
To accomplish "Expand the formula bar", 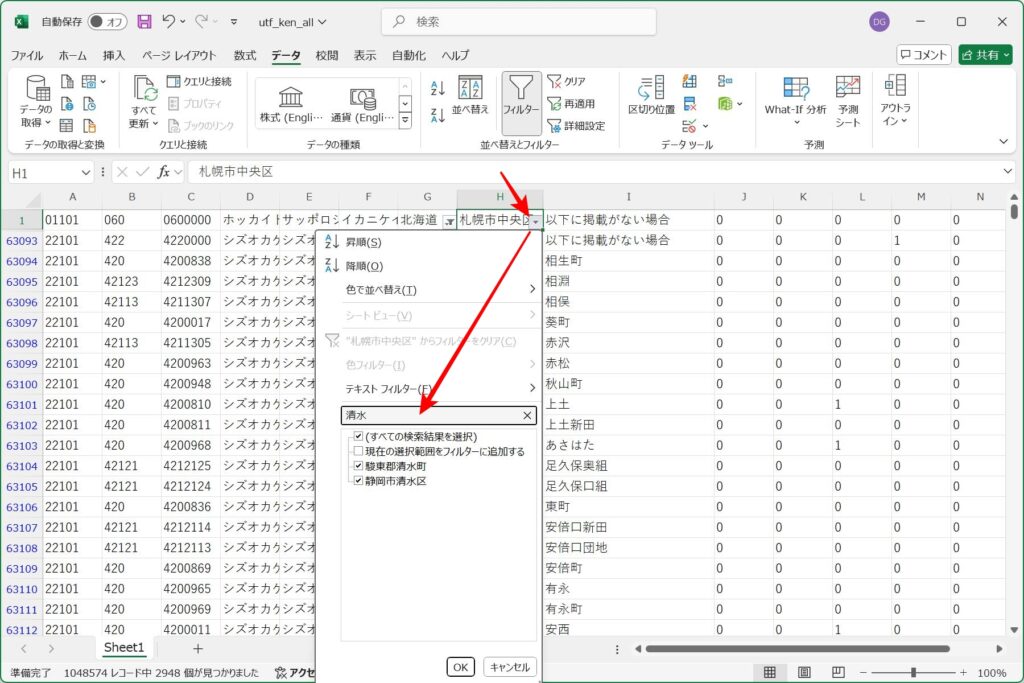I will (x=1007, y=172).
